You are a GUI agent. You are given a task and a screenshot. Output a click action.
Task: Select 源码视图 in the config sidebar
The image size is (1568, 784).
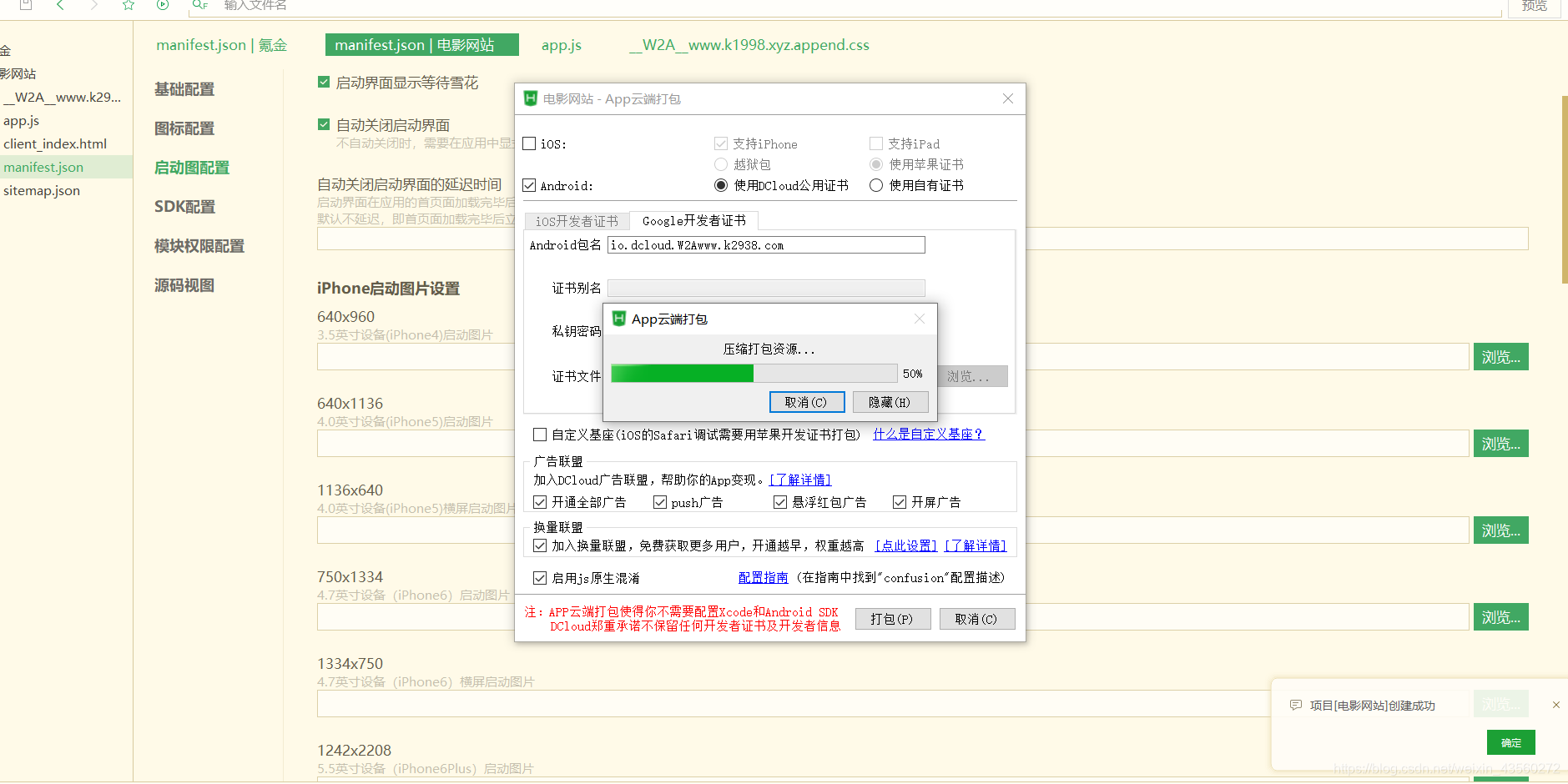pos(184,284)
